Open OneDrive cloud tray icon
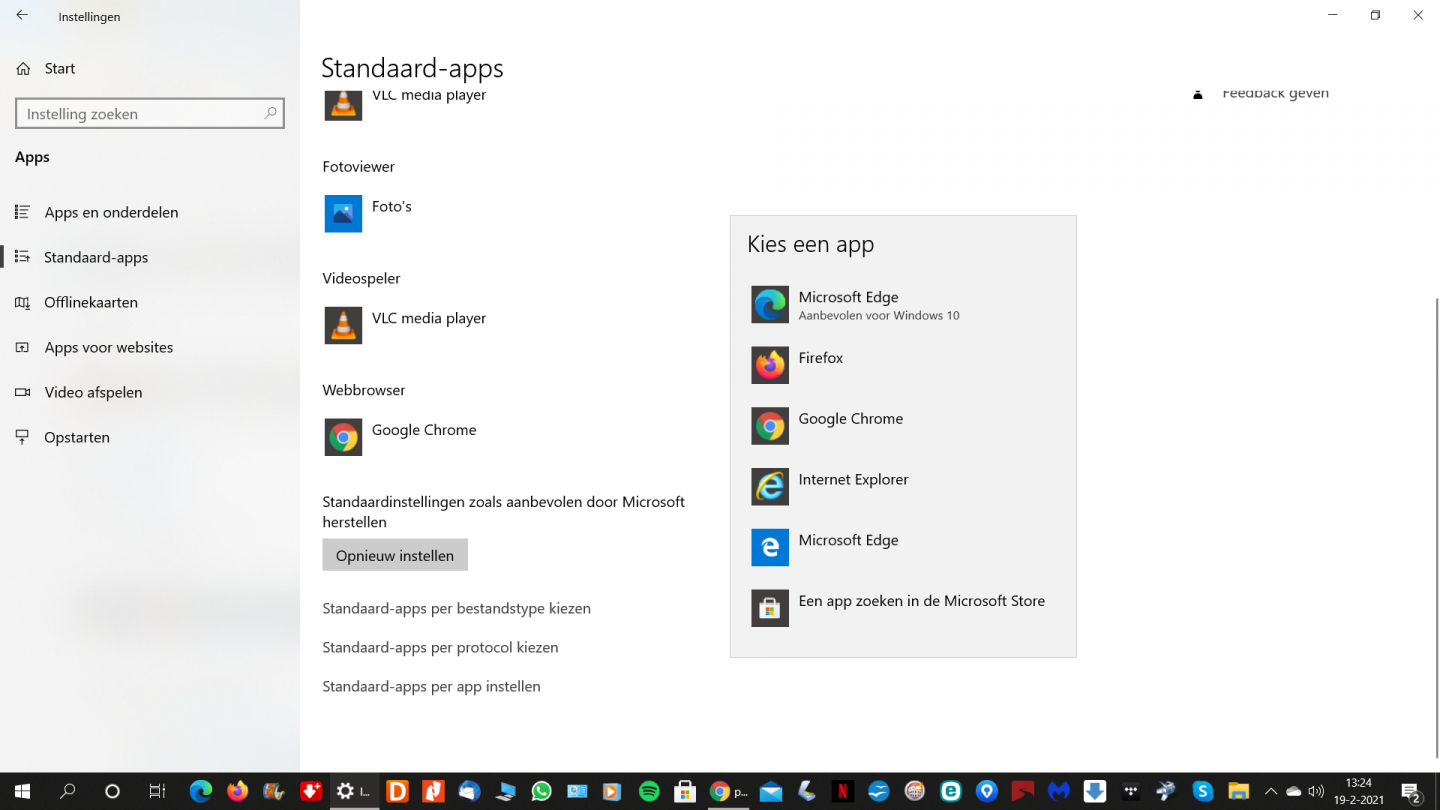Screen dimensions: 1440x810 (1294, 791)
